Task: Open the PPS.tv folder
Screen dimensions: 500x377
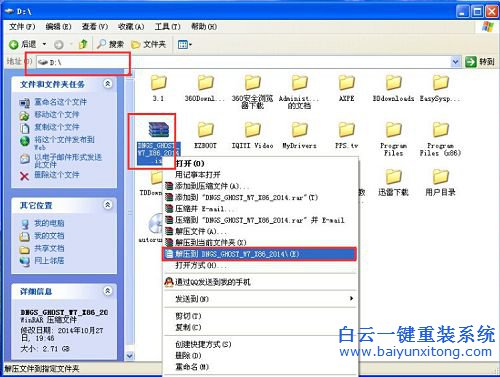Action: [347, 135]
